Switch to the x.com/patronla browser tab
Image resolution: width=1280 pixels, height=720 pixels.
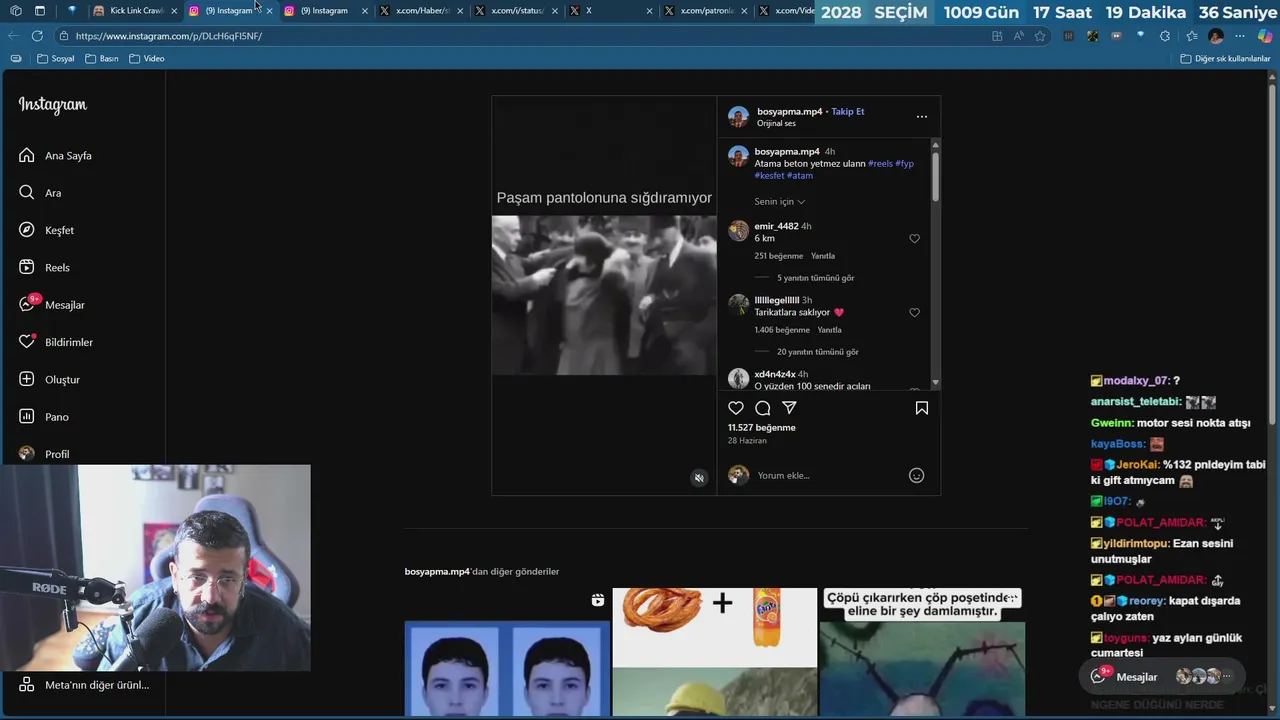(705, 11)
